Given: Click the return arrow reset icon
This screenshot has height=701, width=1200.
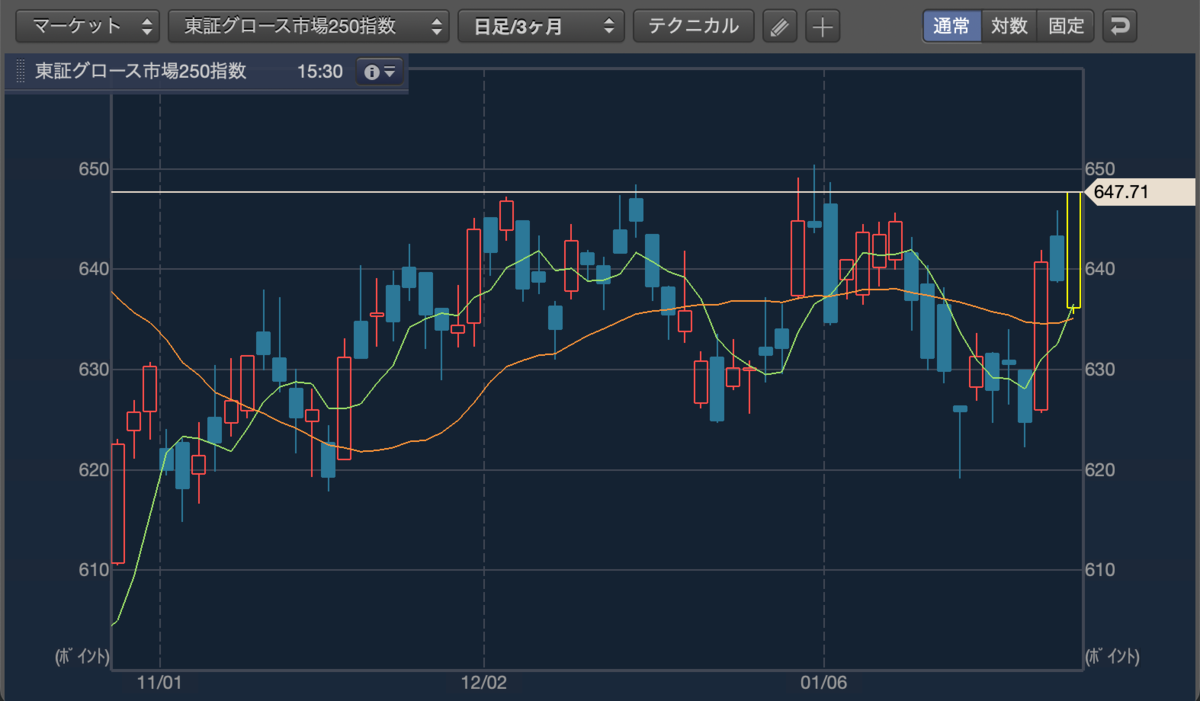Looking at the screenshot, I should coord(1120,26).
